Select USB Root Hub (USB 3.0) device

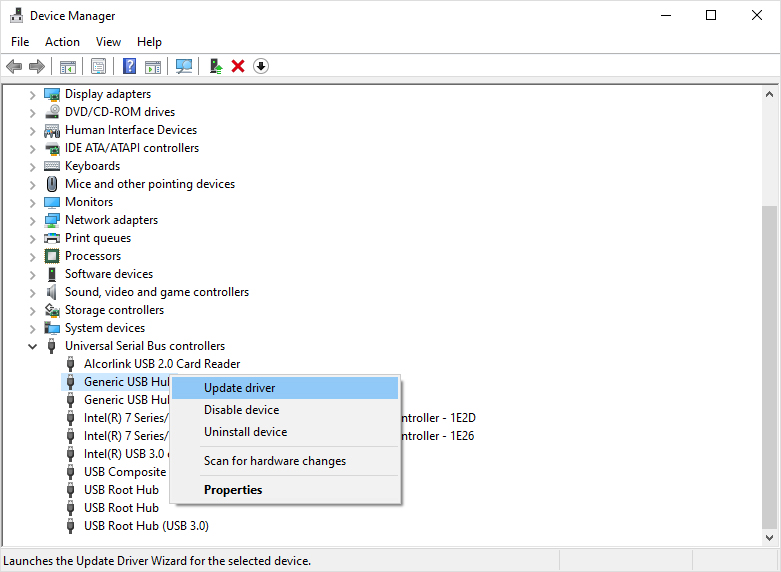click(x=146, y=526)
